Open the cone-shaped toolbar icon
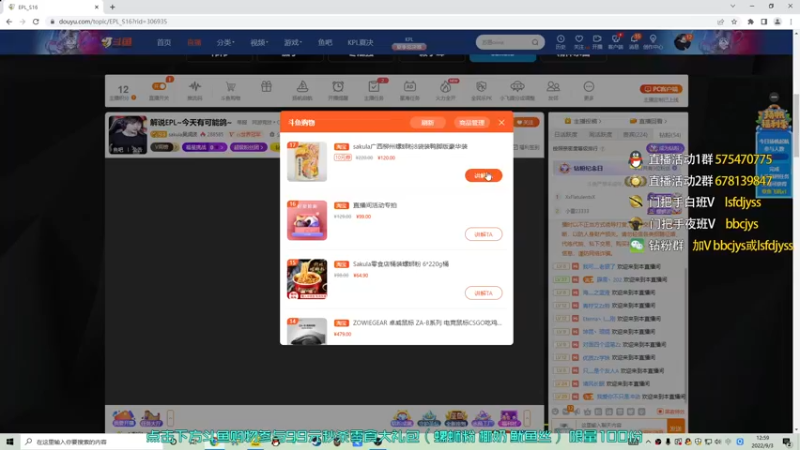The image size is (800, 450). click(x=302, y=90)
